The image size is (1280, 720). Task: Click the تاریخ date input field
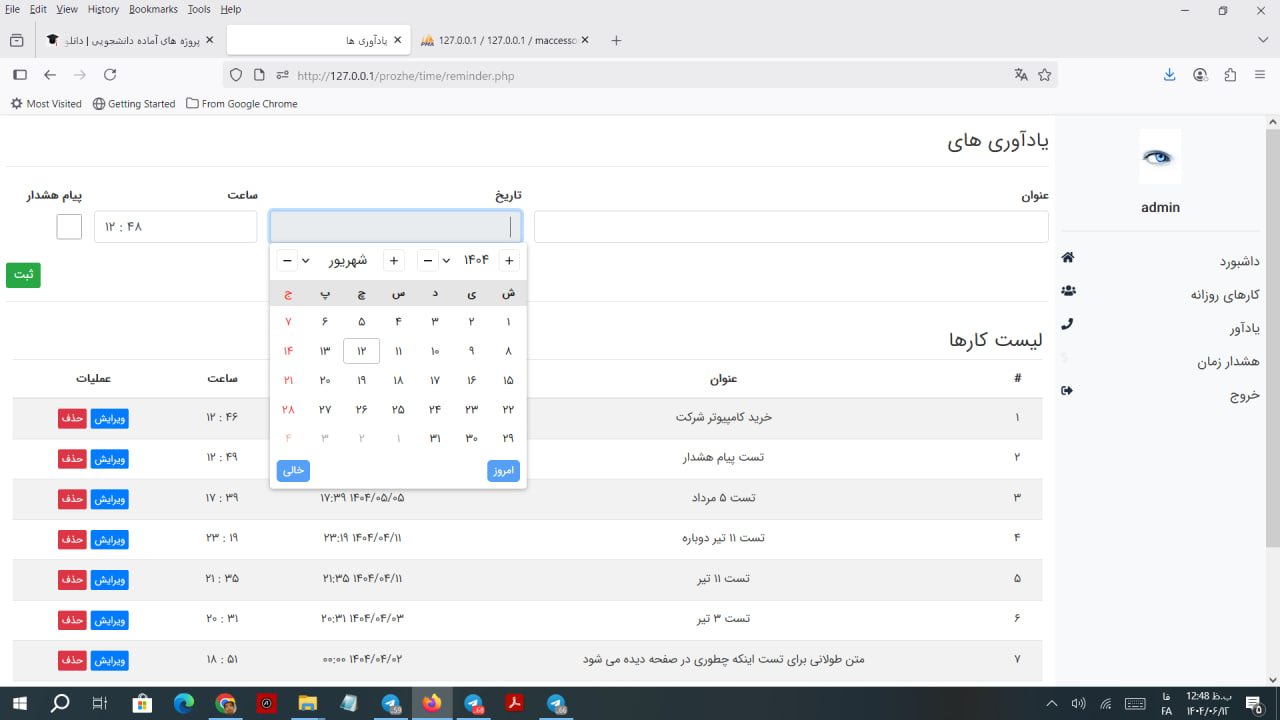pyautogui.click(x=395, y=227)
